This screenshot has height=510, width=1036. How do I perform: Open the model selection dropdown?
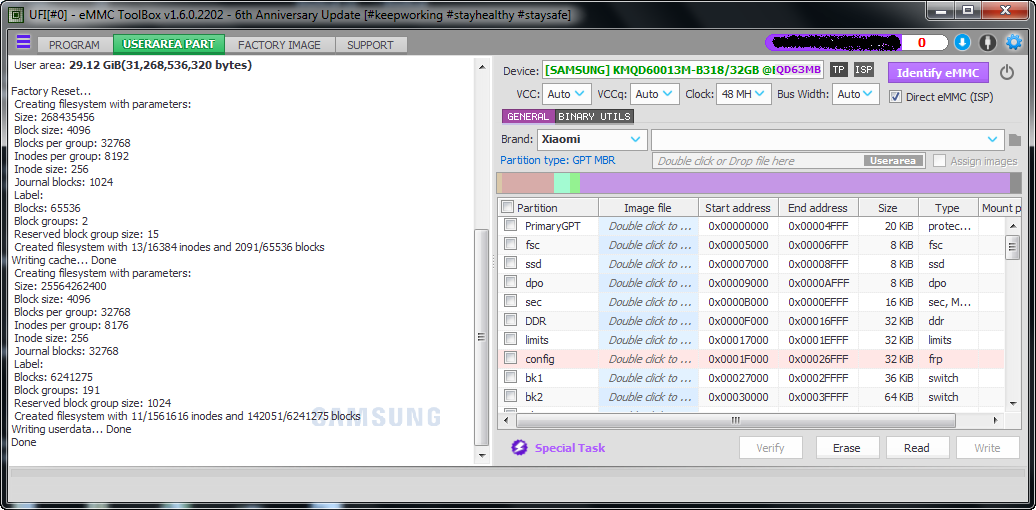point(827,139)
